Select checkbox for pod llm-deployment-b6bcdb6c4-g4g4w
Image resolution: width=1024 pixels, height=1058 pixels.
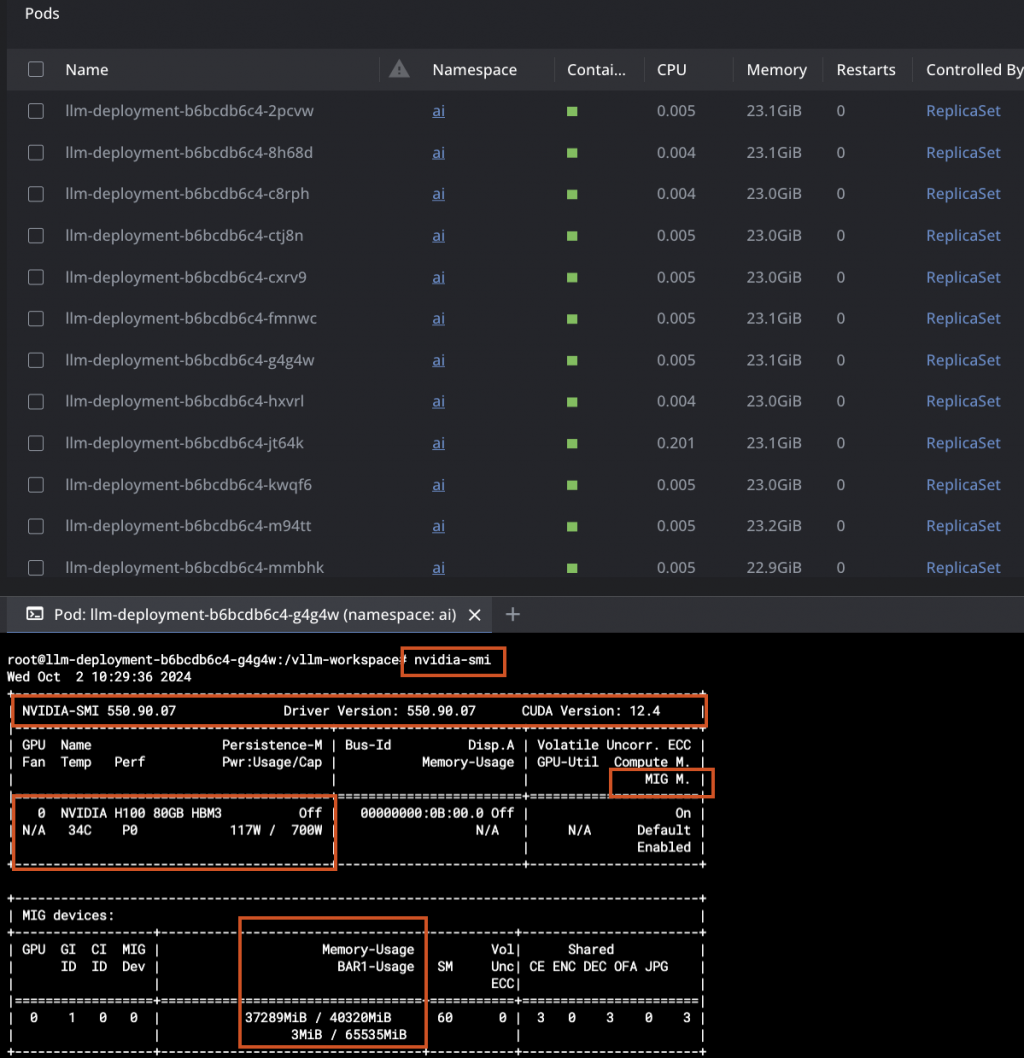(x=36, y=360)
